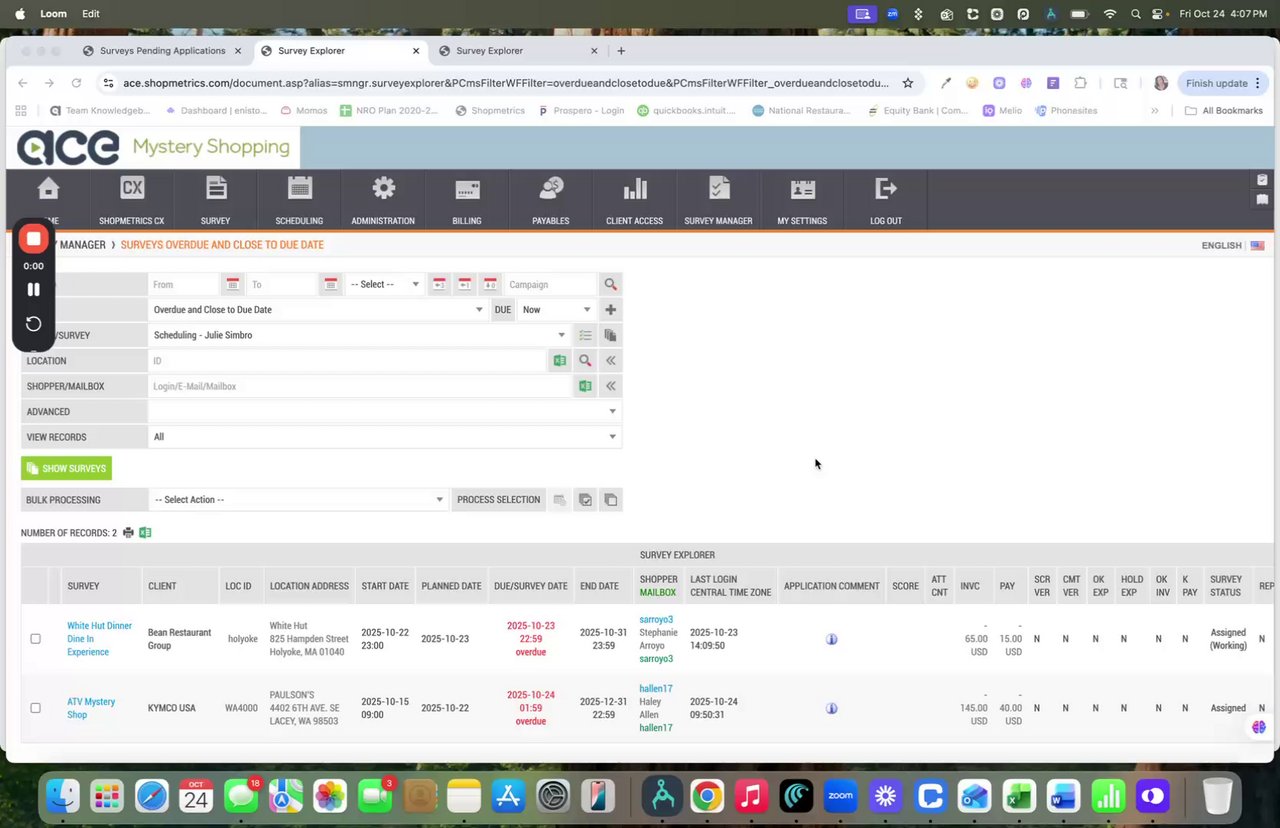Expand the Advanced filter dropdown
The width and height of the screenshot is (1280, 828).
coord(384,411)
